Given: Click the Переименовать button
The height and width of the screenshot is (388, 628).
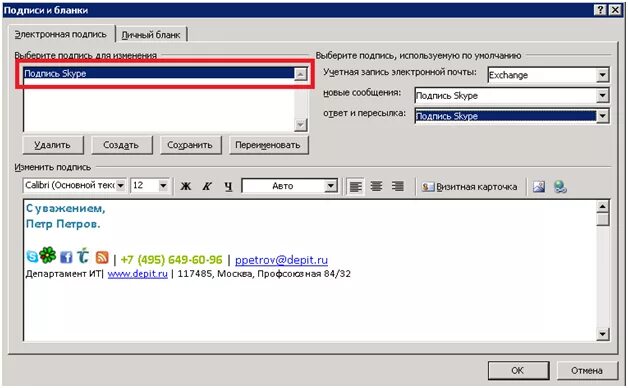Looking at the screenshot, I should click(268, 145).
